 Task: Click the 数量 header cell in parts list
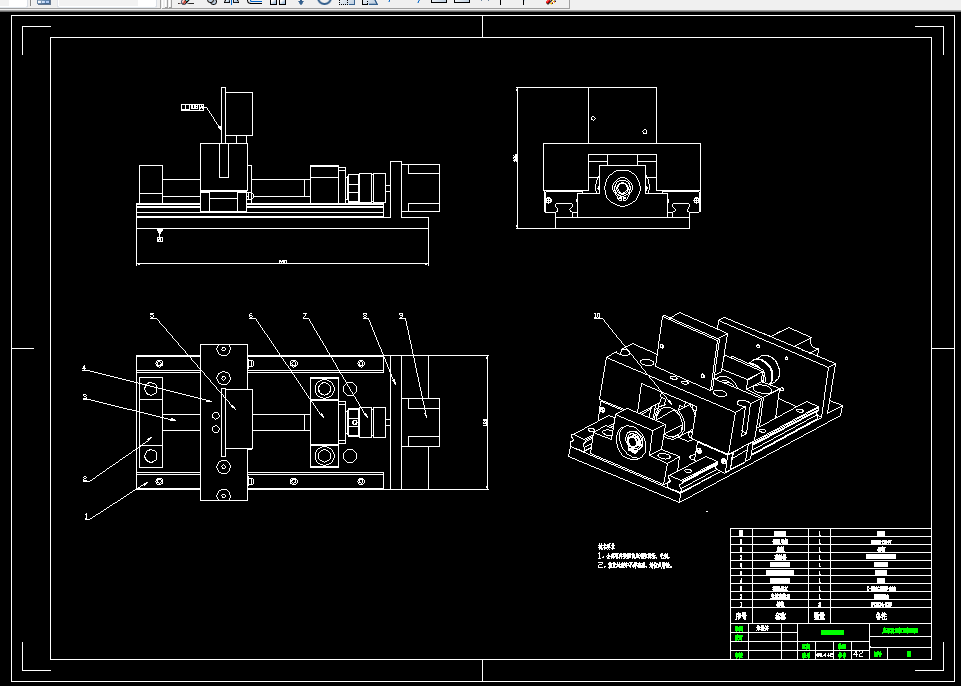click(819, 616)
